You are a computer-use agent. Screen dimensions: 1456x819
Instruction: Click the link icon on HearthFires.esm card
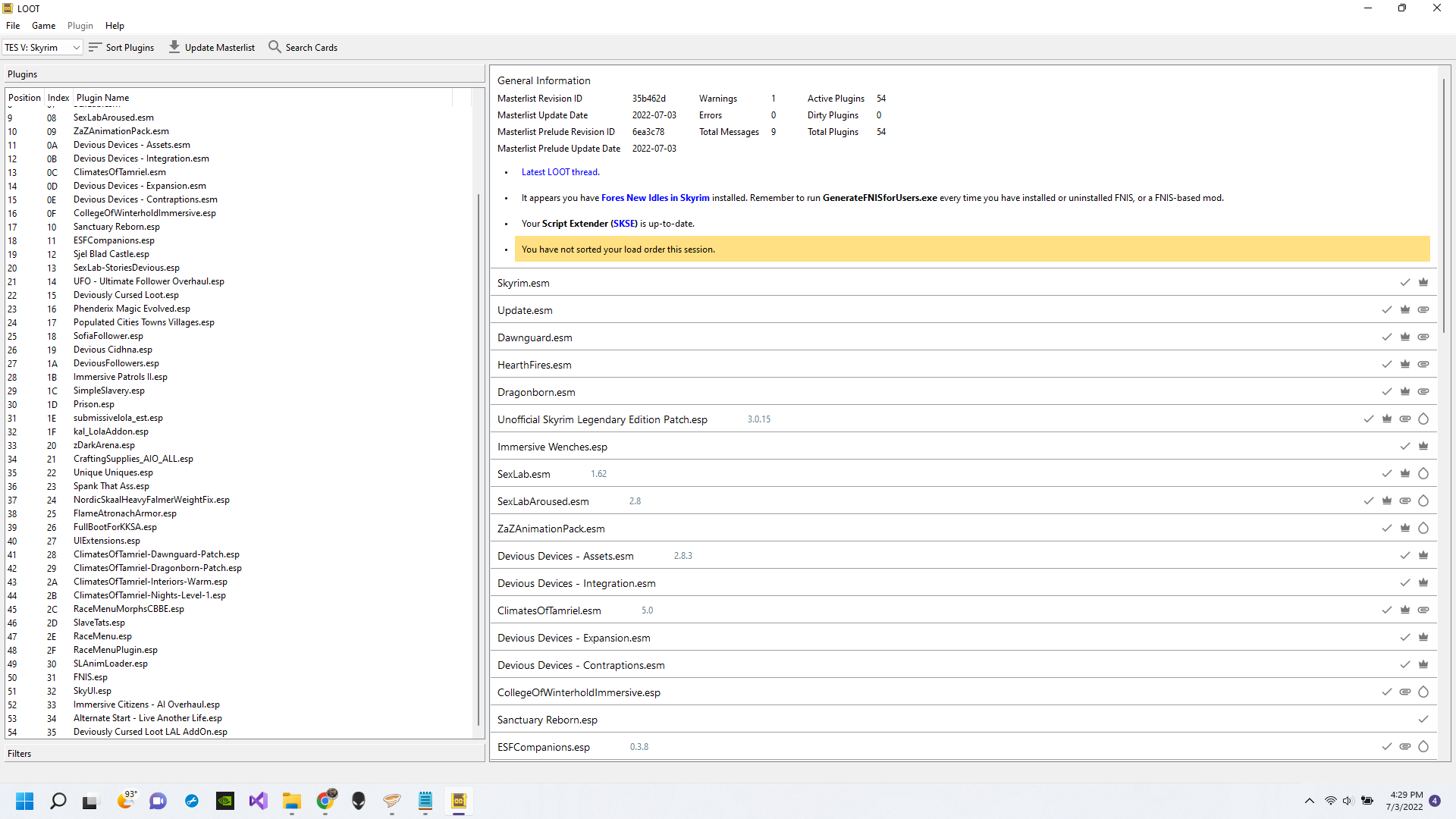(x=1423, y=364)
